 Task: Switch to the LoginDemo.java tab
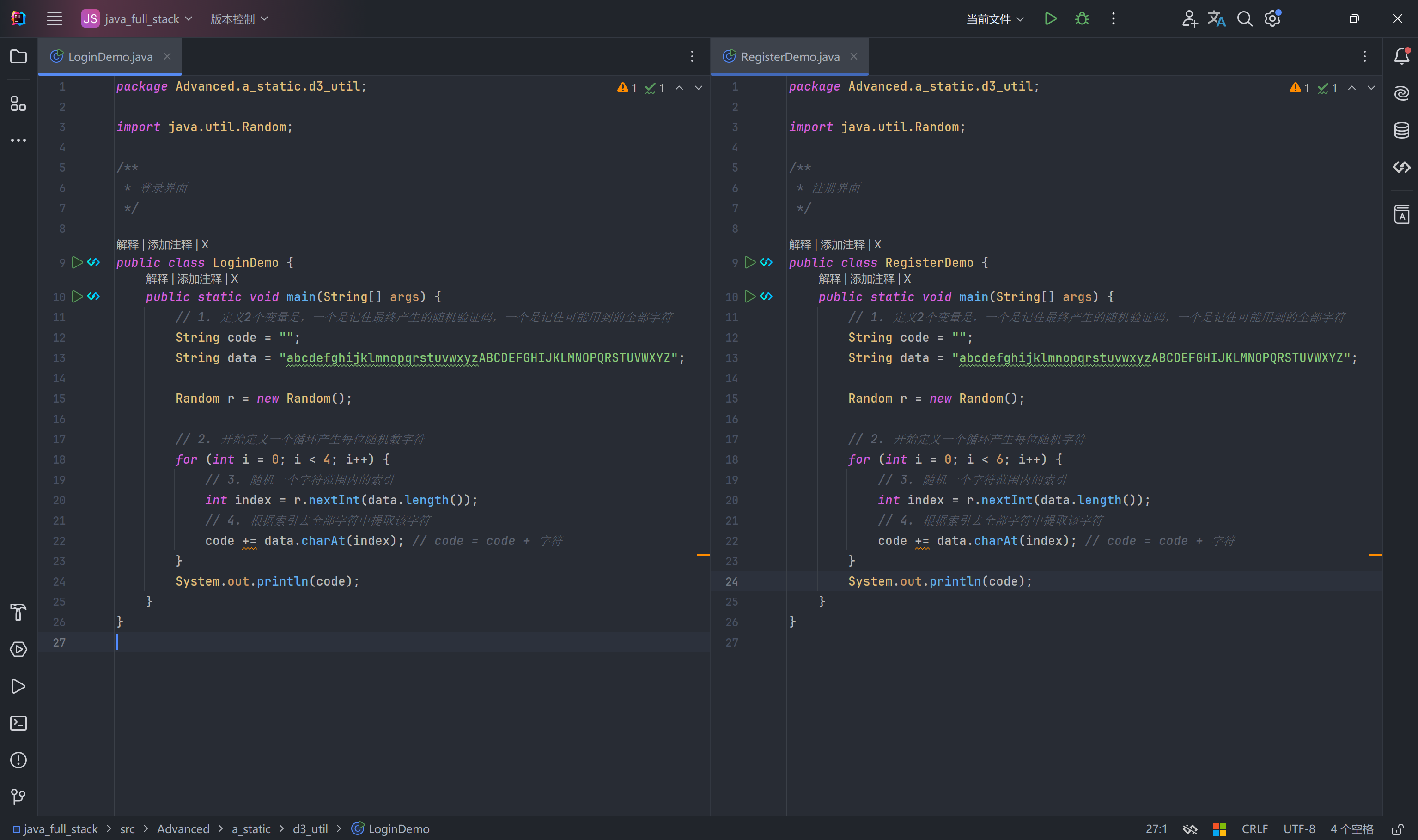pos(110,57)
